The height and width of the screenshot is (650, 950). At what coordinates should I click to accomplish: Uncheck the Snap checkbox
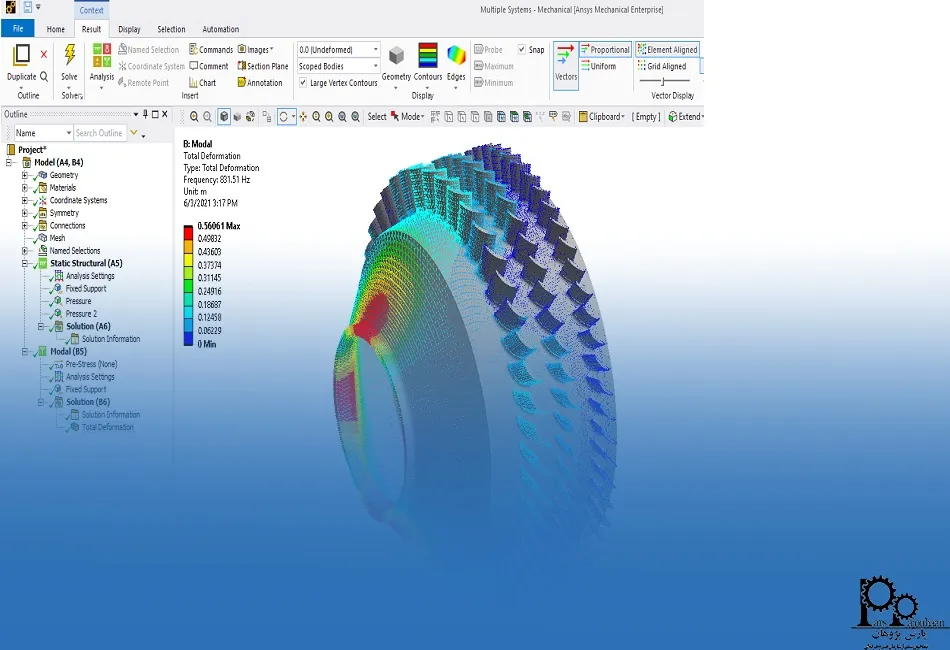[522, 49]
